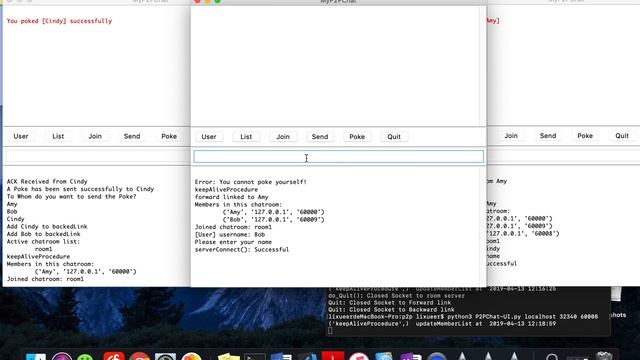Select 'A Poke has been sent successfully to Cindy'
640x360 pixels.
point(80,189)
